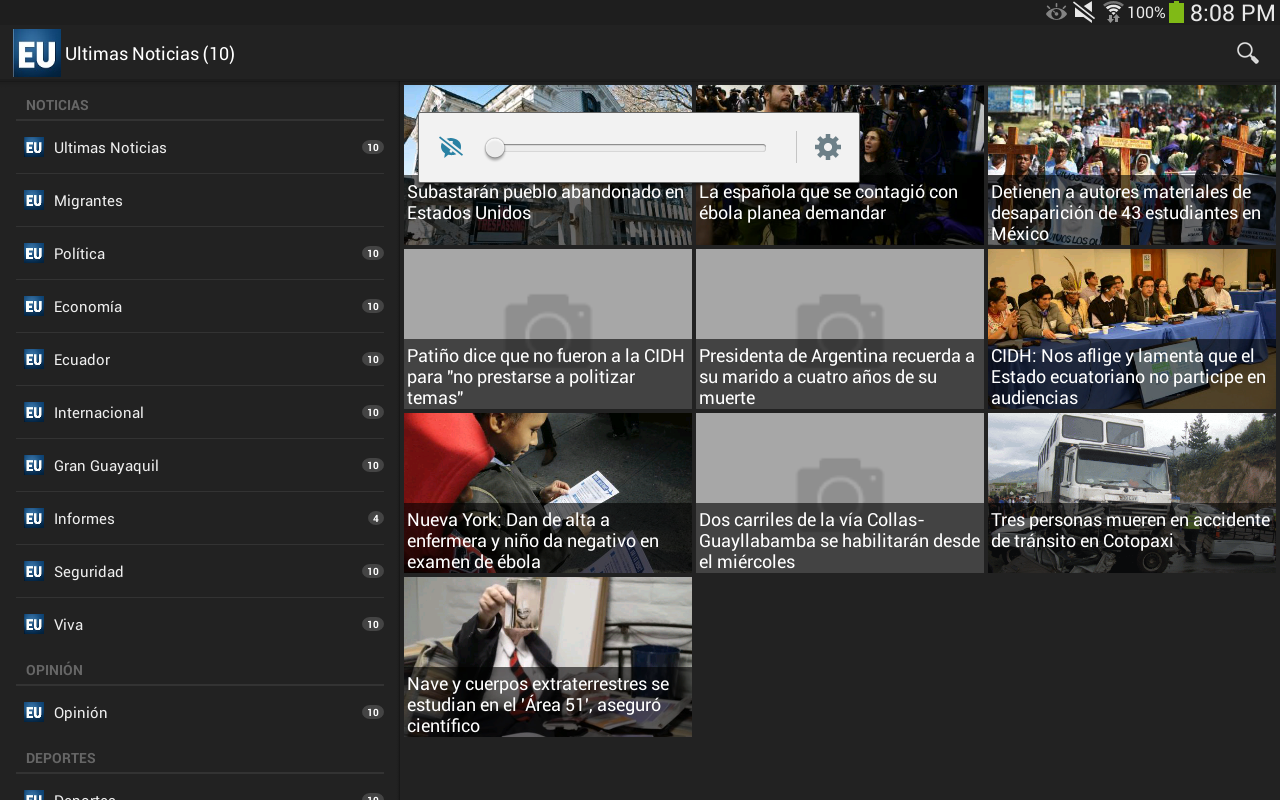Viewport: 1280px width, 800px height.
Task: Open the gear settings in the overlay
Action: (x=827, y=148)
